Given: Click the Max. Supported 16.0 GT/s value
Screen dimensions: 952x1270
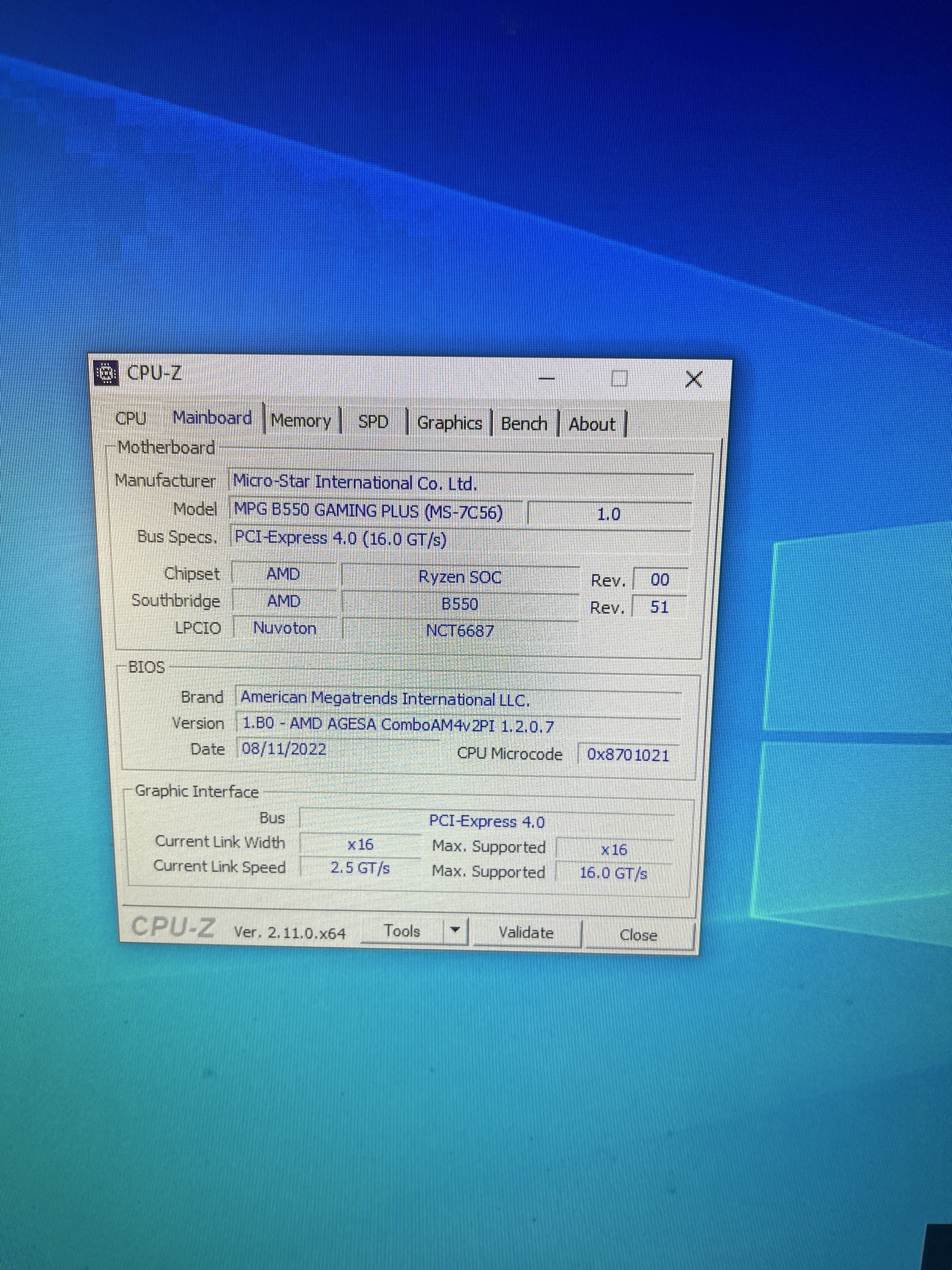Looking at the screenshot, I should [614, 873].
